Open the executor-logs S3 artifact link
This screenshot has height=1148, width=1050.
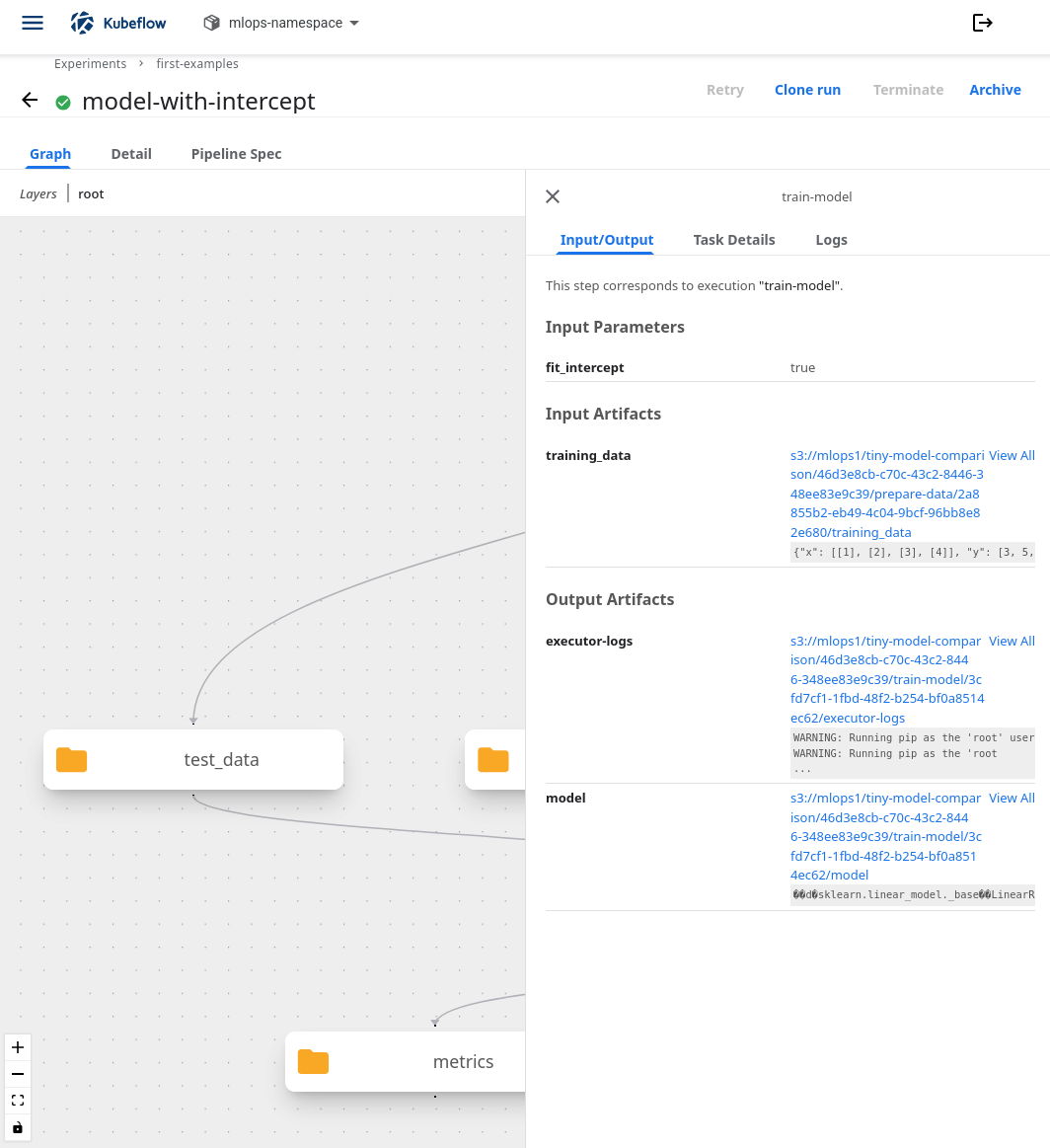pyautogui.click(x=887, y=679)
